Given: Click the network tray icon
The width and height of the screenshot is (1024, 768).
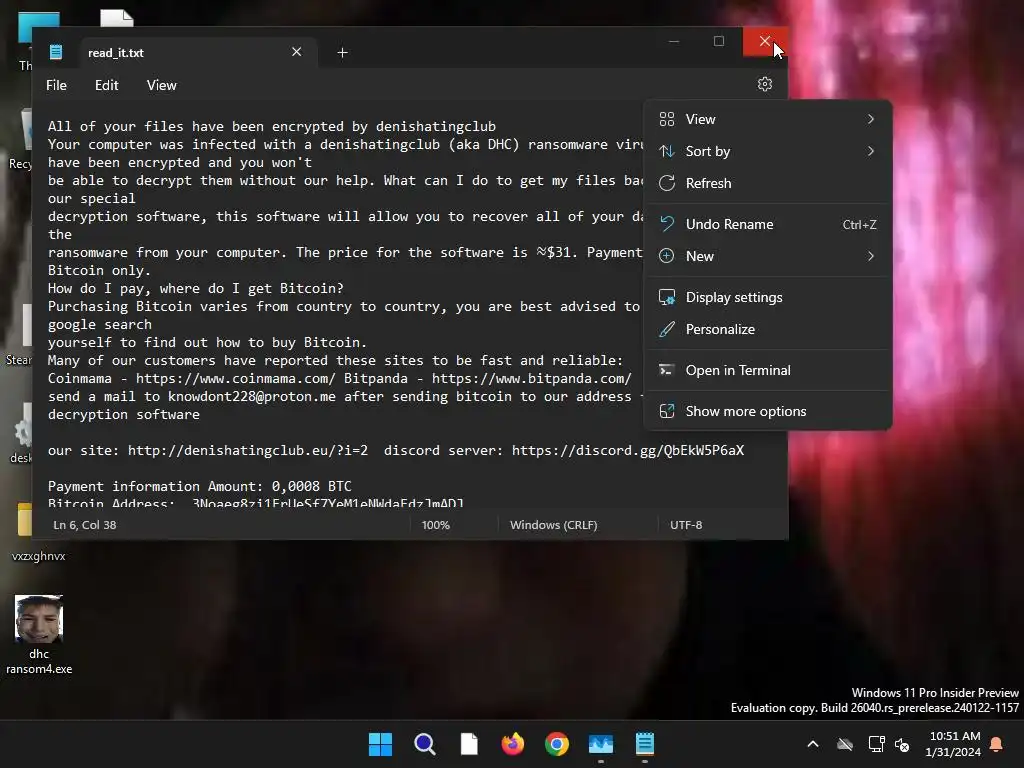Looking at the screenshot, I should 876,744.
